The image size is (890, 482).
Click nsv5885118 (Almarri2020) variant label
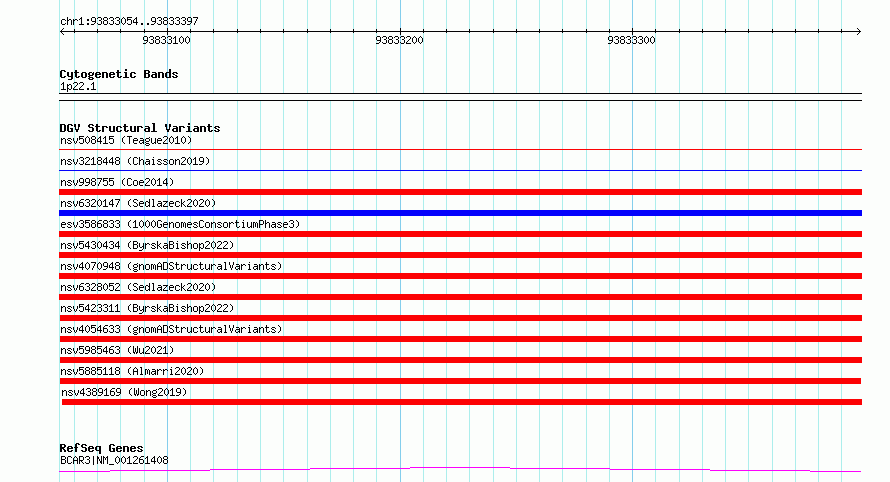132,371
